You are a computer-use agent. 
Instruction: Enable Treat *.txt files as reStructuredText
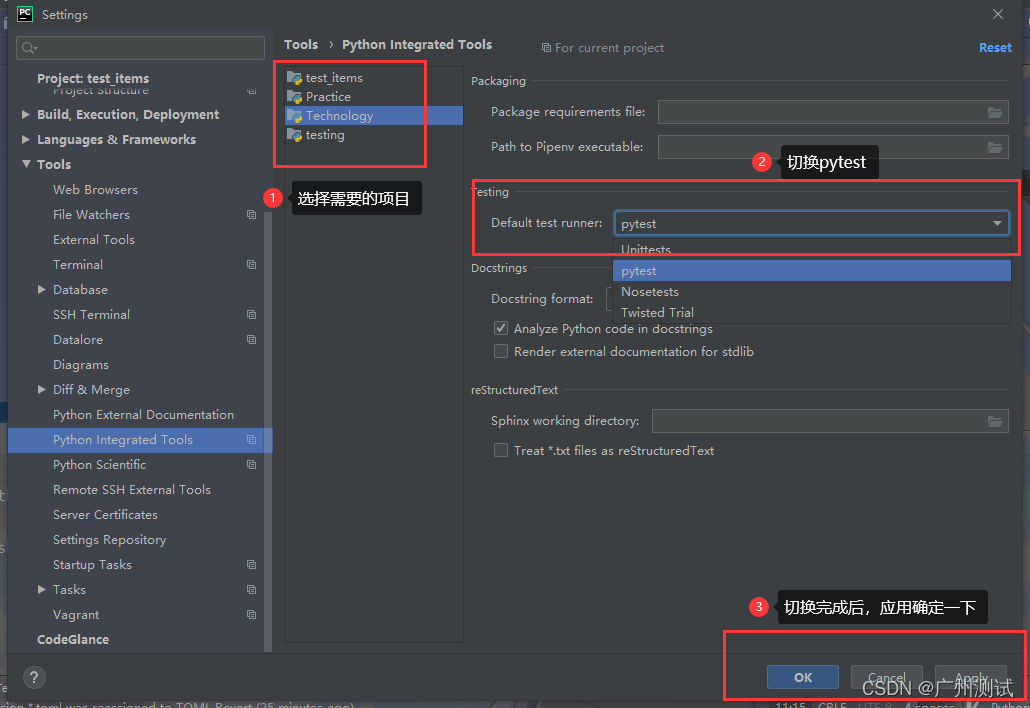click(x=501, y=451)
